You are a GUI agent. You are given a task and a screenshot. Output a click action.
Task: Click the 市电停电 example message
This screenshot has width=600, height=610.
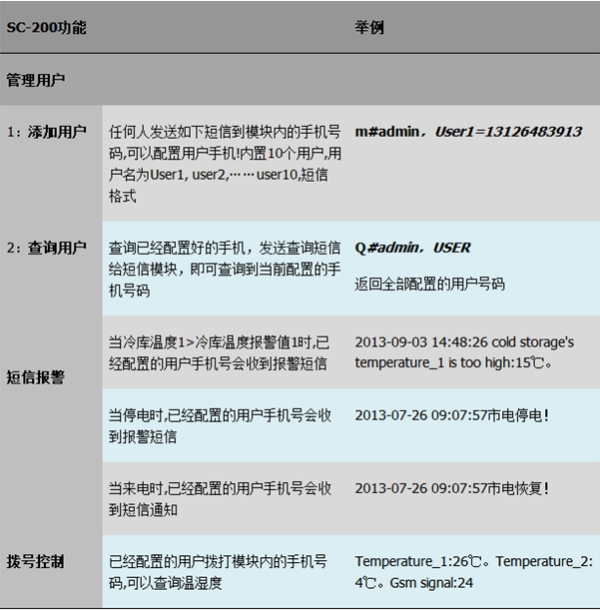tap(454, 415)
